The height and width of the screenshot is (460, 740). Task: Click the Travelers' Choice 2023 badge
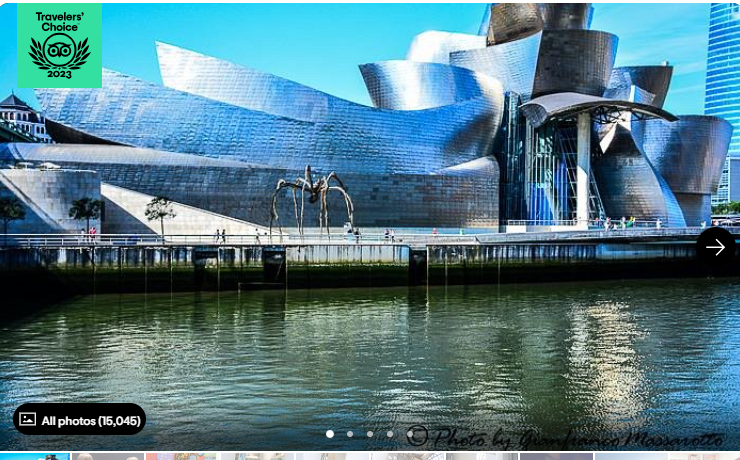click(59, 45)
